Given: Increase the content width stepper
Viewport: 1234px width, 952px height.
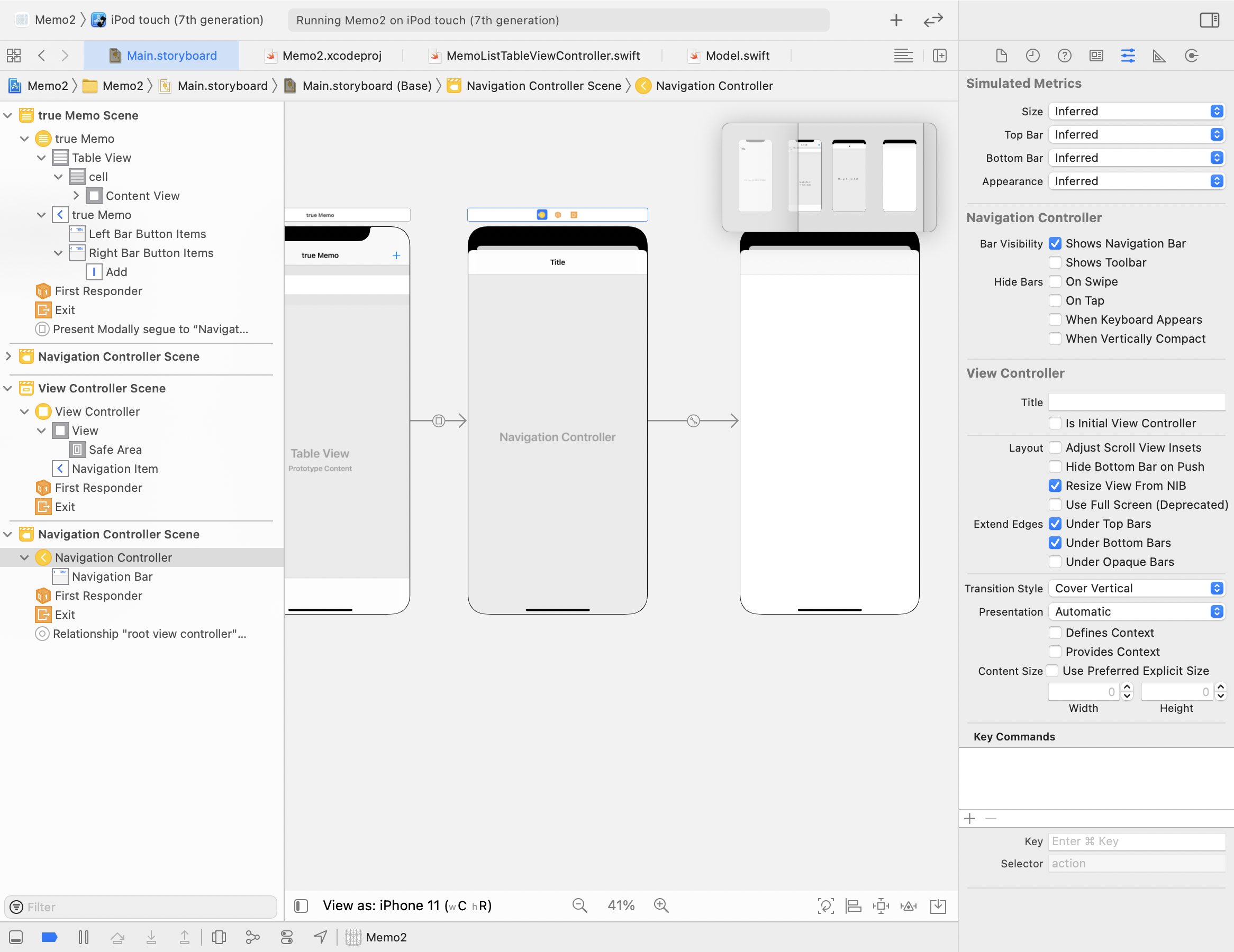Looking at the screenshot, I should (x=1127, y=687).
